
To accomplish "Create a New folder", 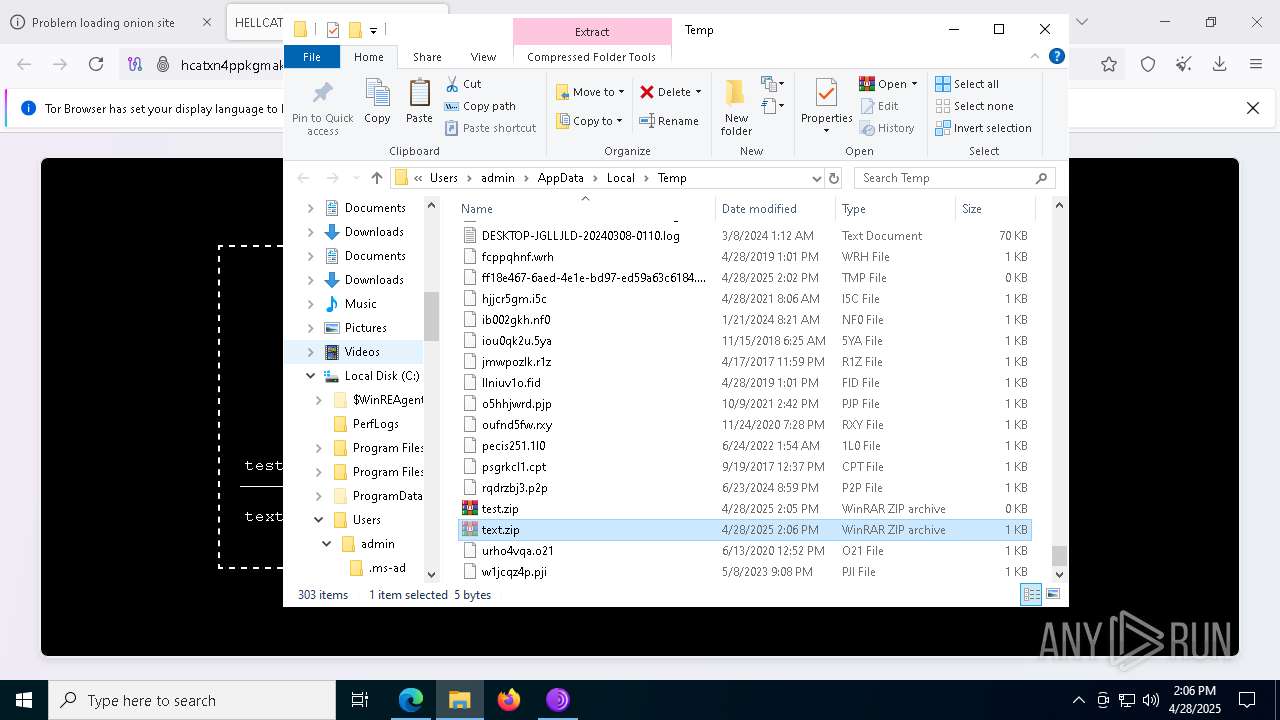I will click(x=736, y=106).
